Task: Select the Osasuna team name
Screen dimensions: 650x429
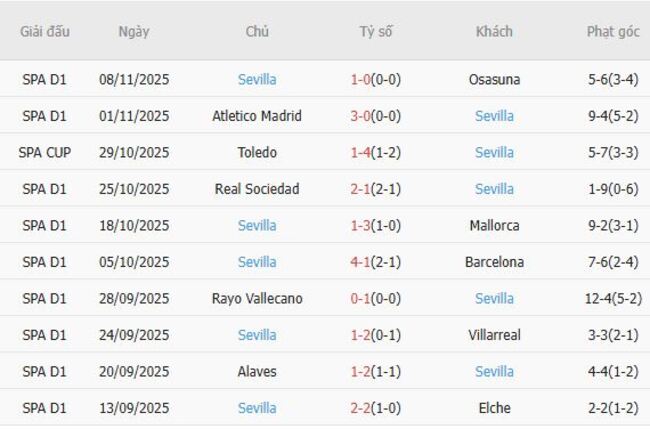Action: [494, 79]
